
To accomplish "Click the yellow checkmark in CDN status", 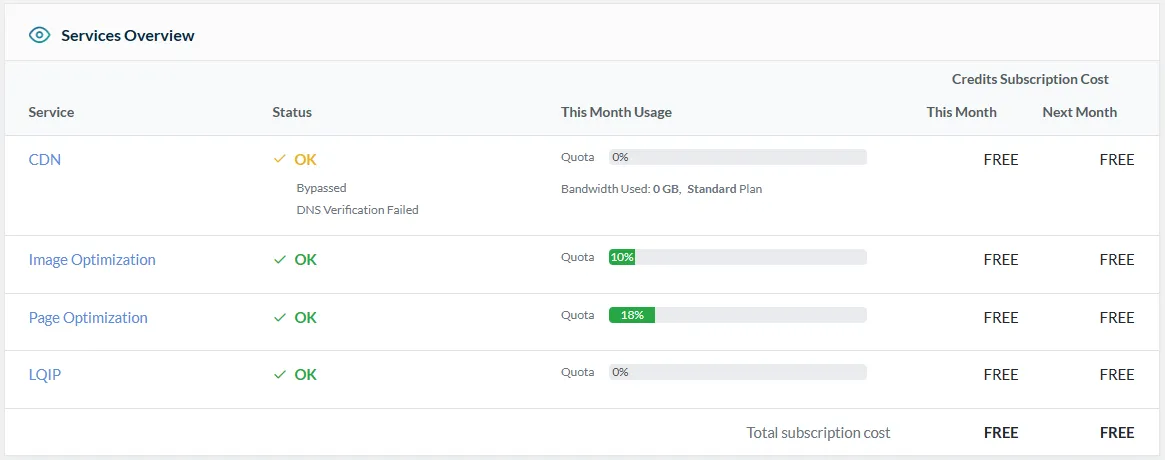I will [280, 159].
